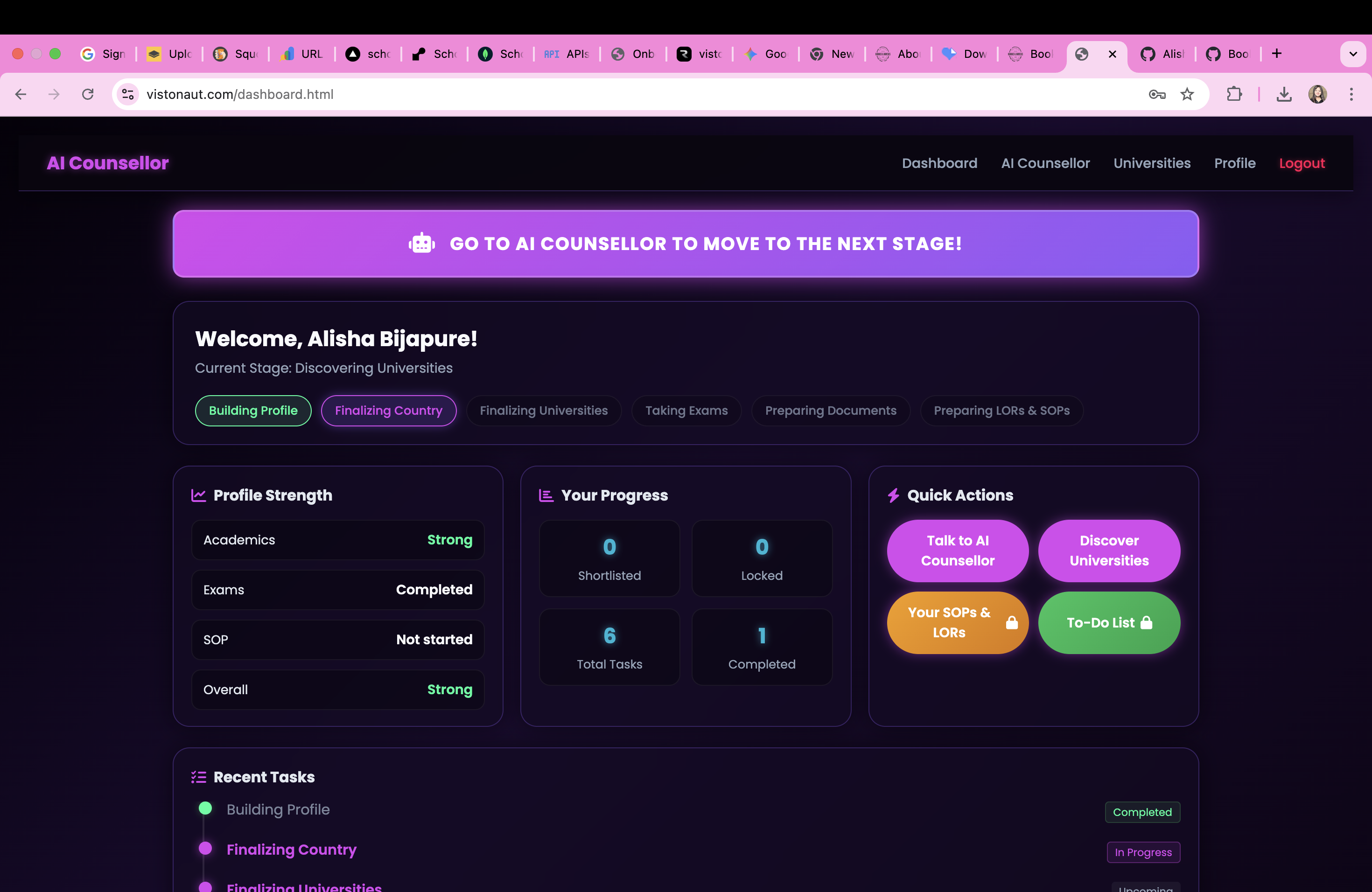The width and height of the screenshot is (1372, 892).
Task: Click the Locked count card
Action: pyautogui.click(x=762, y=558)
